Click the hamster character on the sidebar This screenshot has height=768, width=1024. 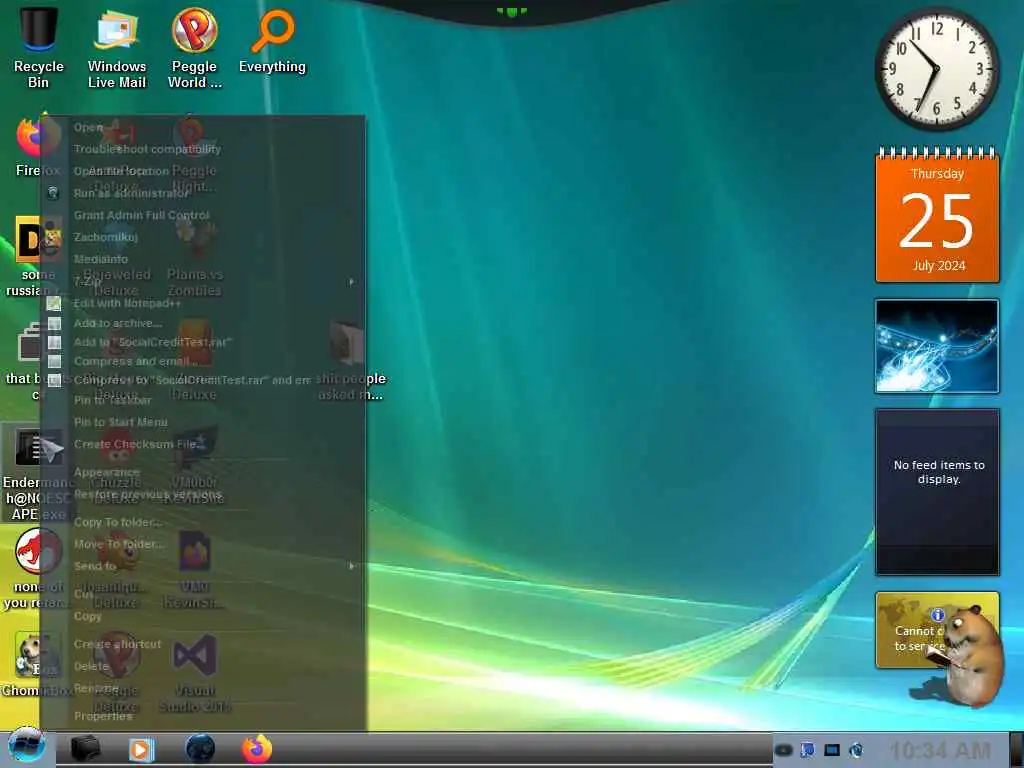tap(970, 656)
